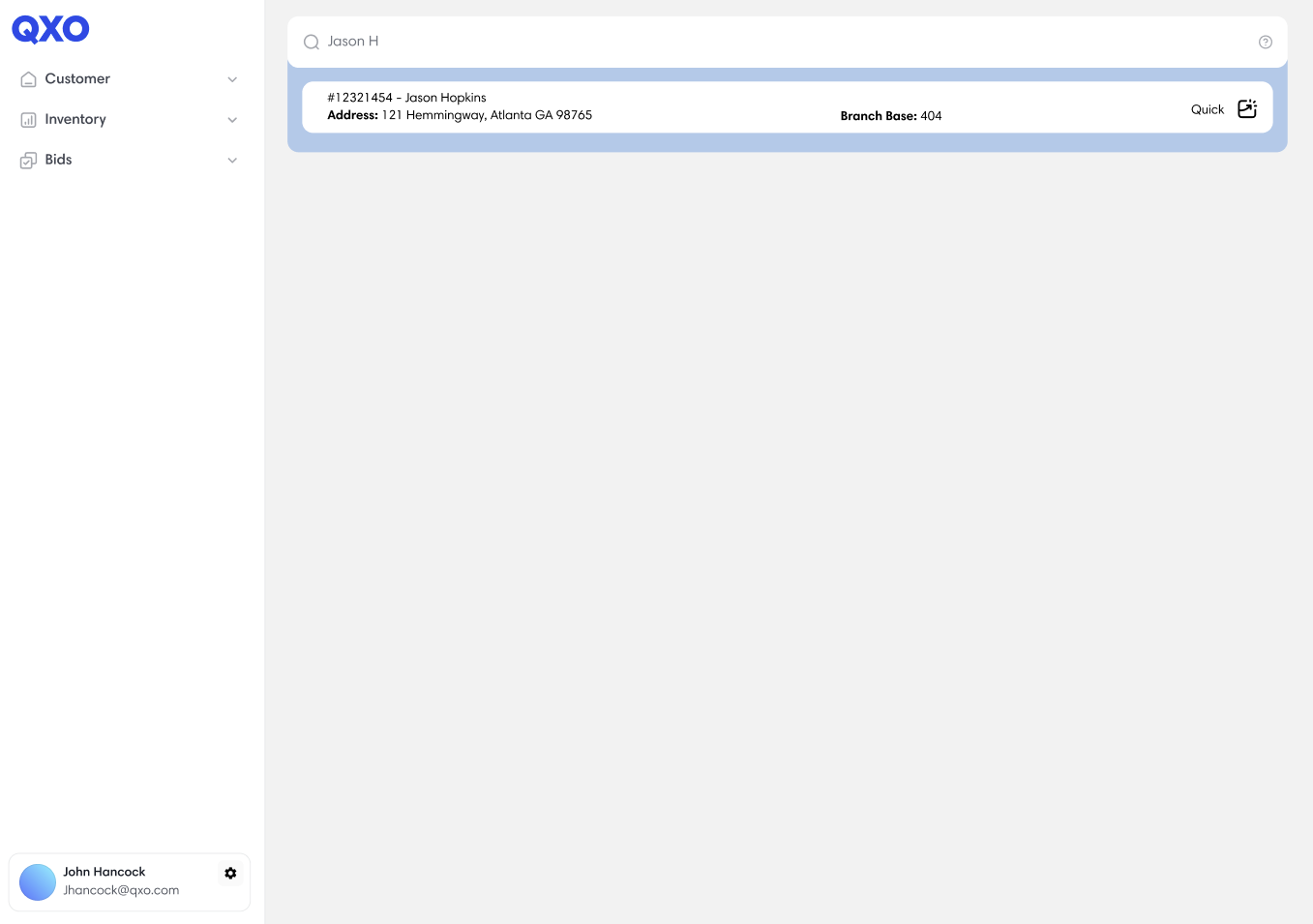Click the Quick label on result
The height and width of the screenshot is (924, 1313).
1207,109
